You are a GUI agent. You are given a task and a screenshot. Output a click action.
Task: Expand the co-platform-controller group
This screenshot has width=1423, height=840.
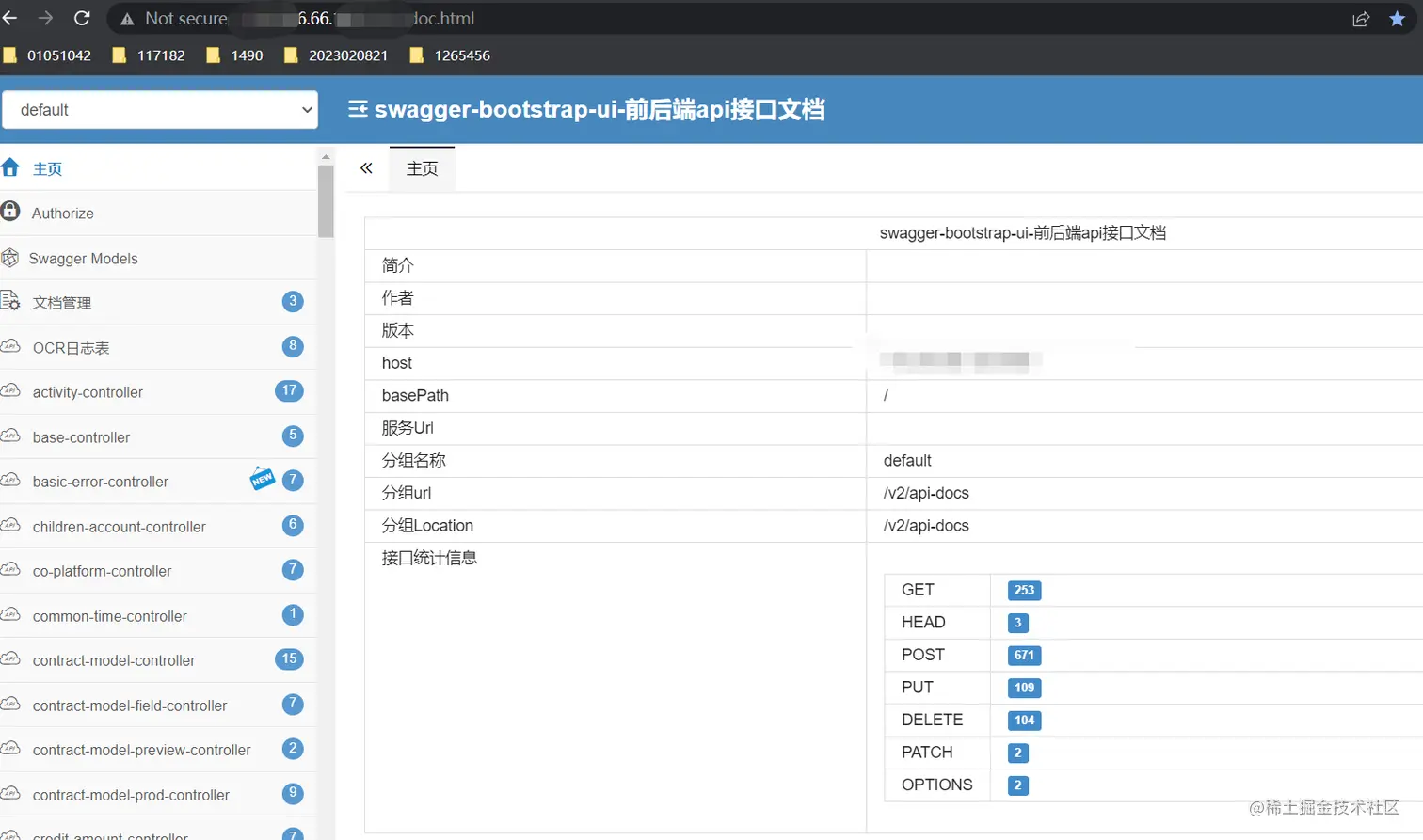(x=158, y=571)
